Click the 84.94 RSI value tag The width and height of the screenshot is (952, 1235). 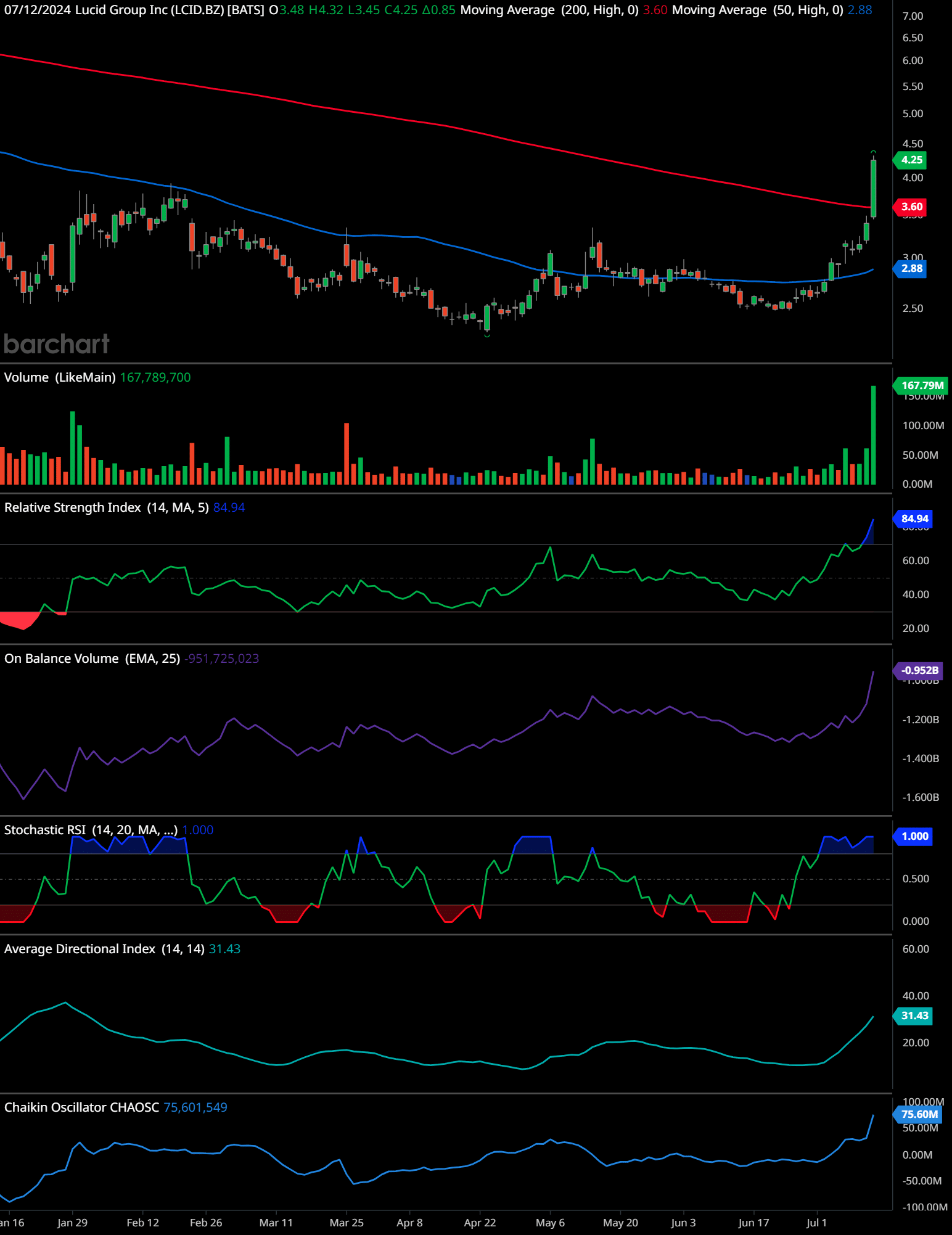(913, 519)
